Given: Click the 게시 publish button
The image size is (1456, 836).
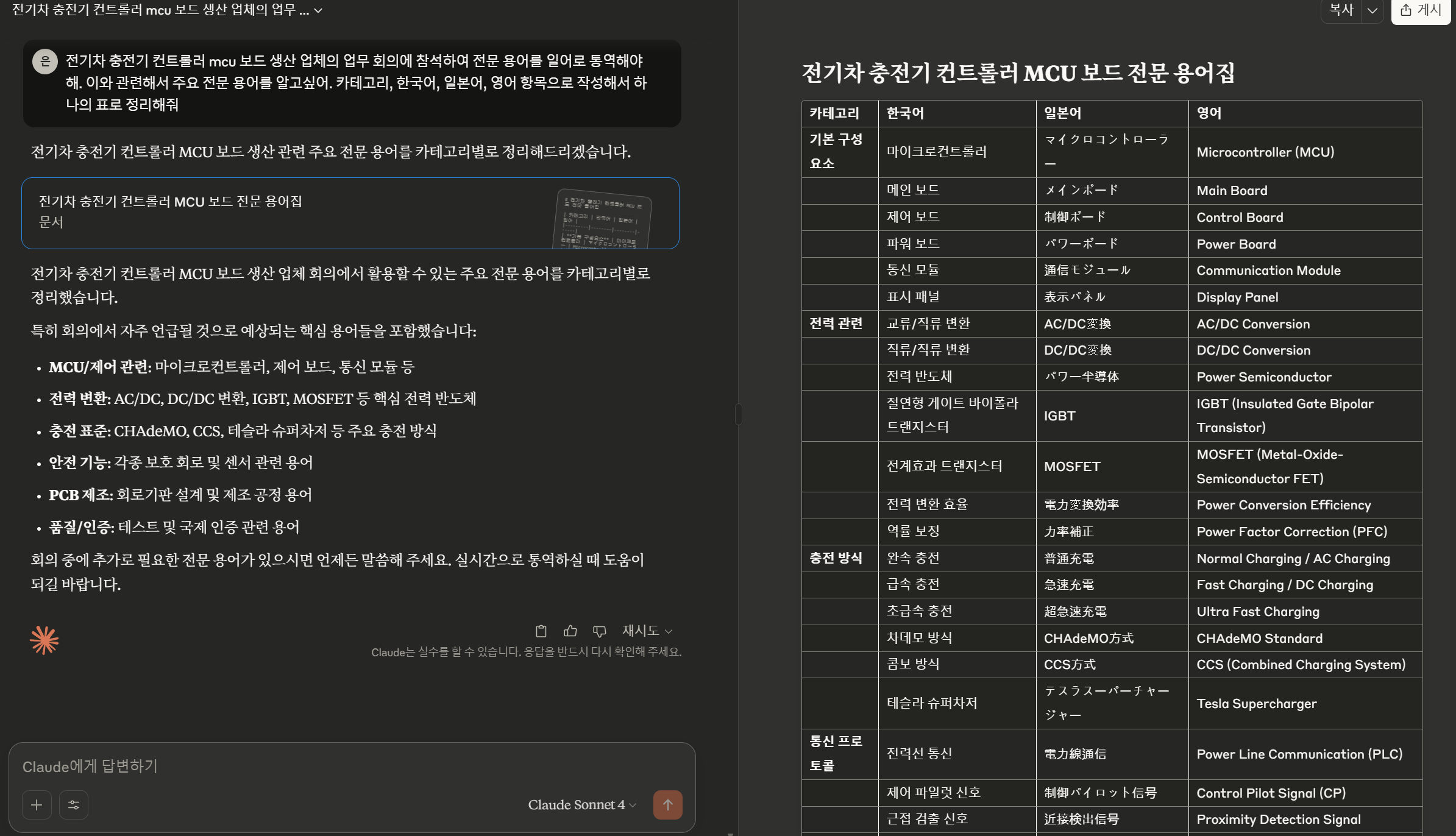Looking at the screenshot, I should tap(1421, 10).
